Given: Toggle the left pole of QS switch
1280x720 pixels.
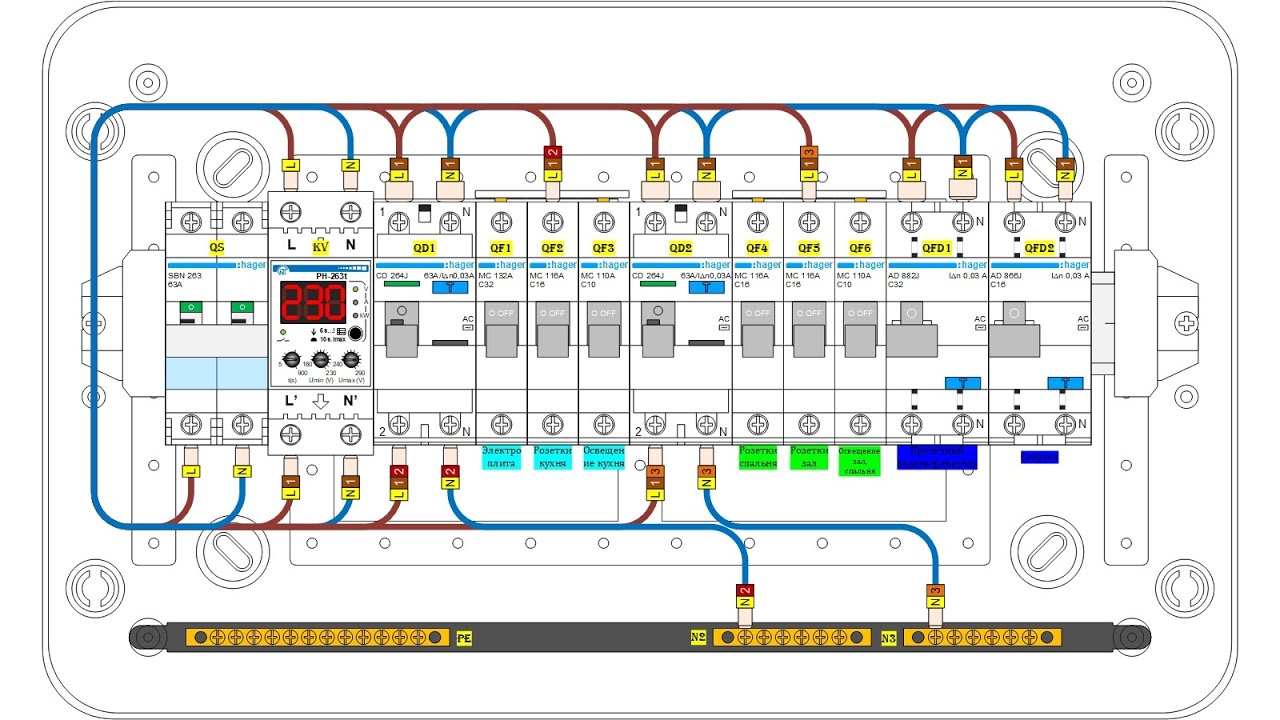Looking at the screenshot, I should coord(190,311).
